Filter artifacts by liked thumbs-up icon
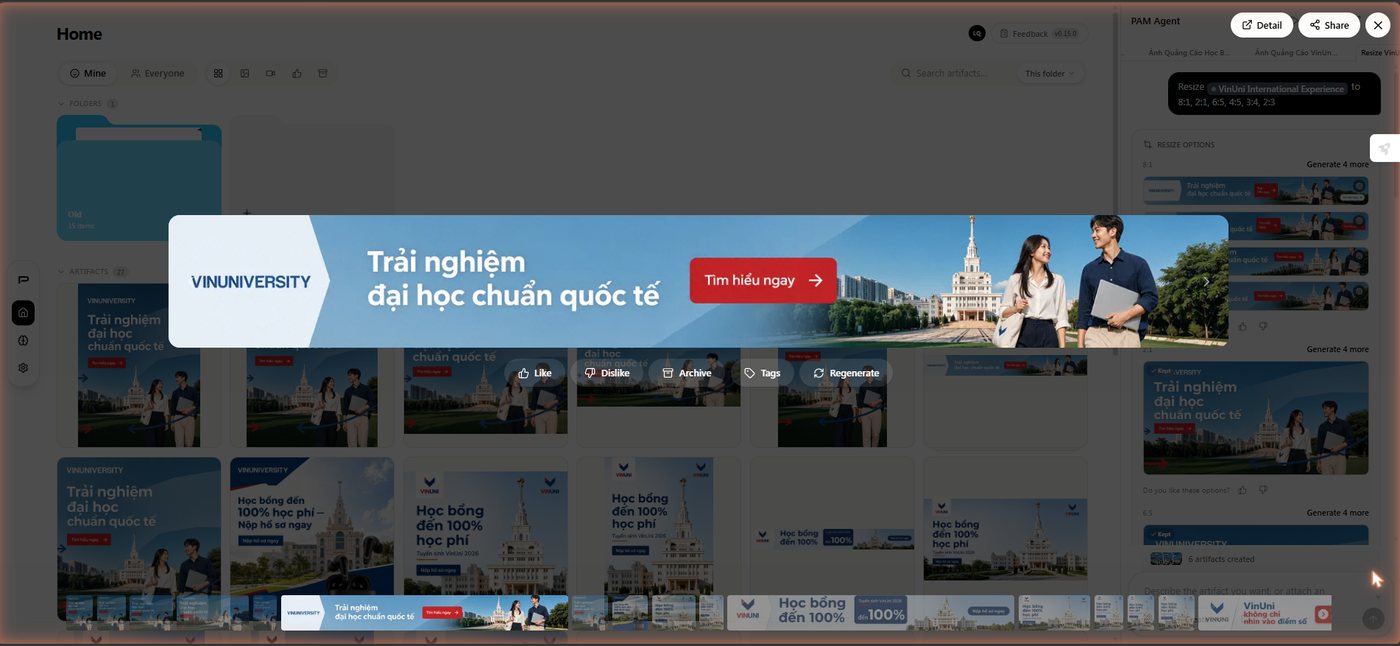The width and height of the screenshot is (1400, 646). [297, 73]
